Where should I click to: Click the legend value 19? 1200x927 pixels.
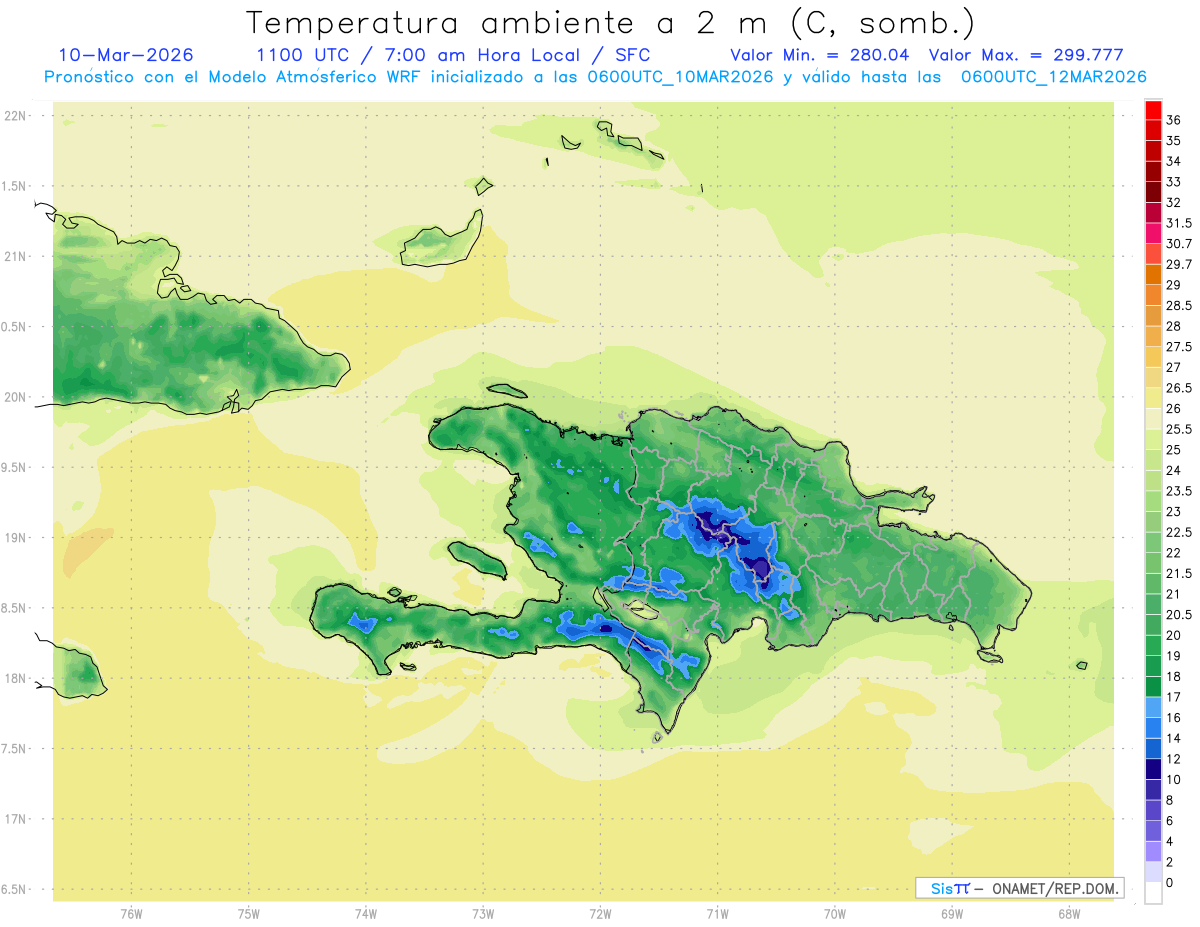pos(1174,655)
